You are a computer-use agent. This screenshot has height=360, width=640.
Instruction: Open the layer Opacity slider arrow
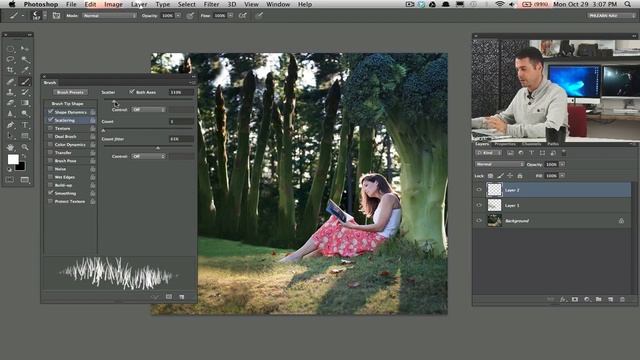click(x=562, y=164)
